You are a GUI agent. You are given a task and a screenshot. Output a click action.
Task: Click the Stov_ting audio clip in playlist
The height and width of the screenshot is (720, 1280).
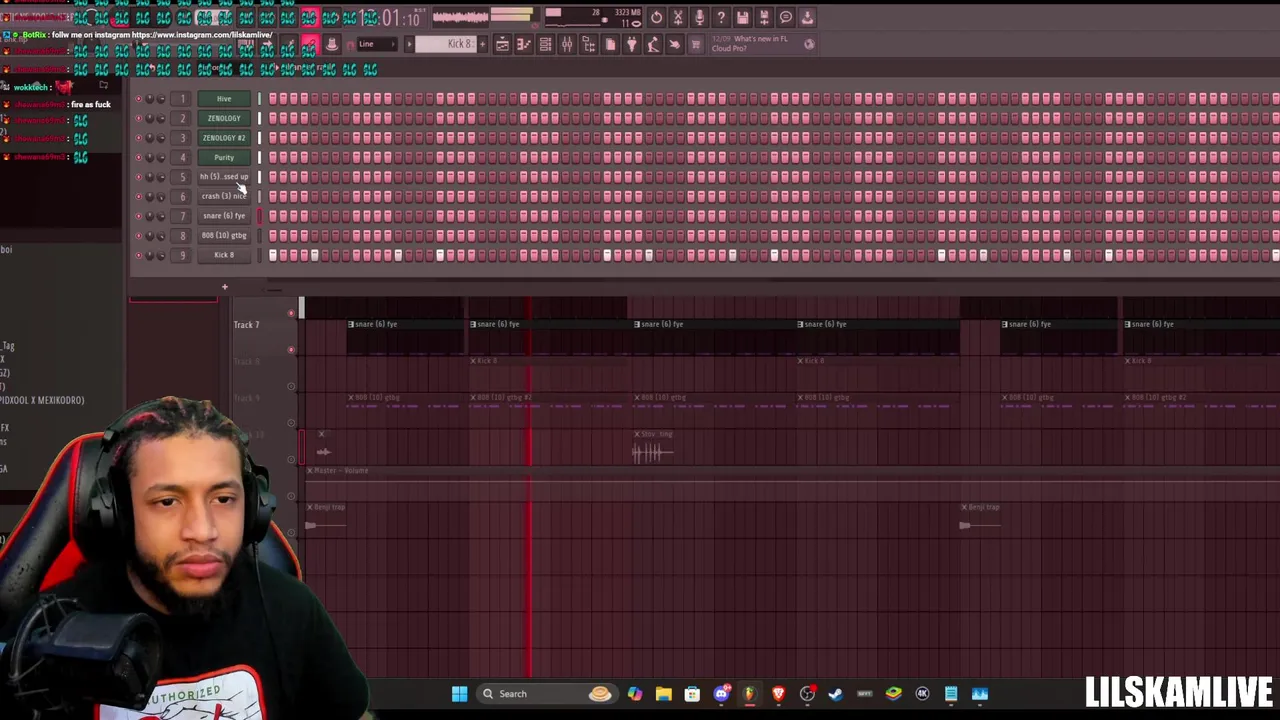tap(653, 449)
